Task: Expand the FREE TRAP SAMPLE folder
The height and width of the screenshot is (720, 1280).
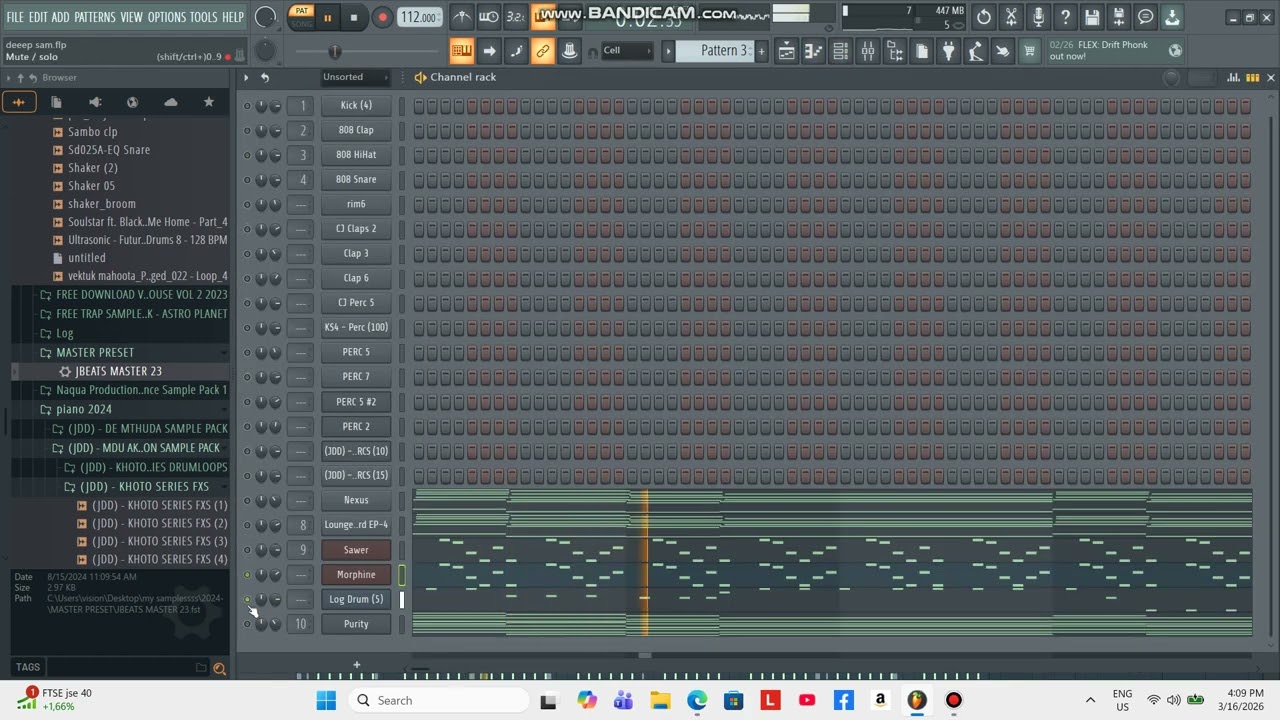Action: (141, 314)
